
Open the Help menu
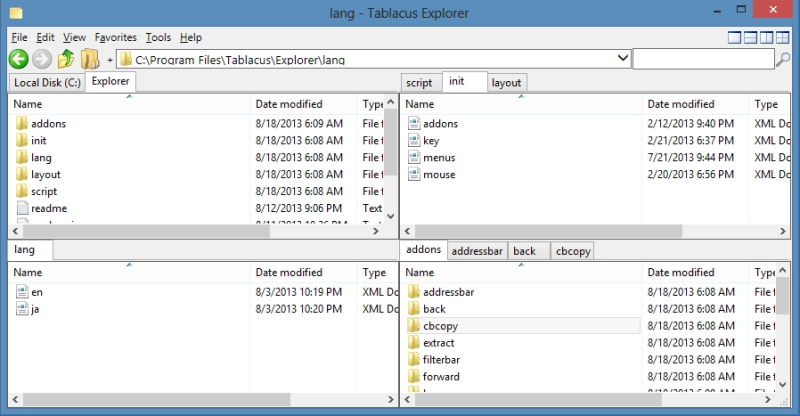pos(190,37)
